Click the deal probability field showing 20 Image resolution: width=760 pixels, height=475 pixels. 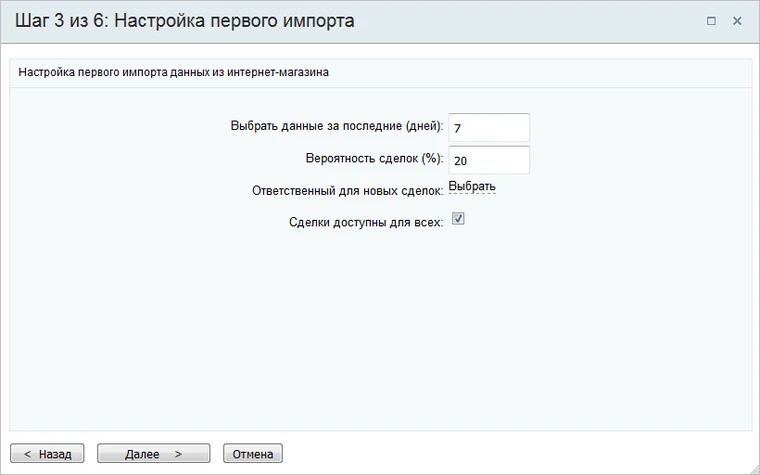[489, 160]
